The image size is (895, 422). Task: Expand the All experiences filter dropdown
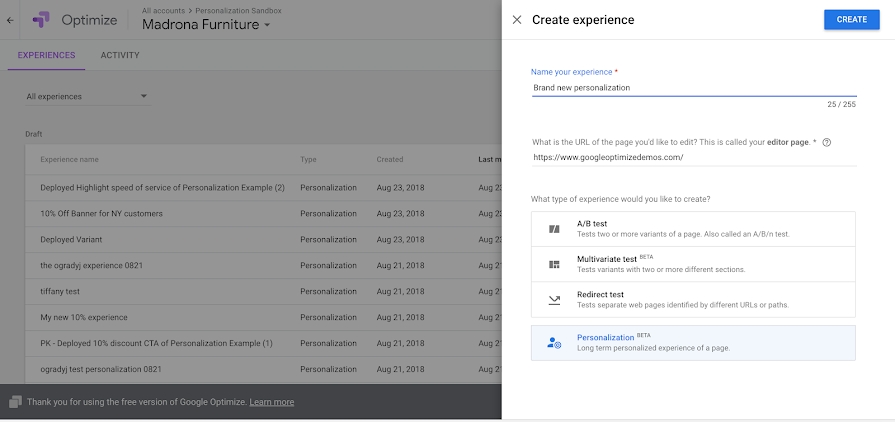[87, 96]
